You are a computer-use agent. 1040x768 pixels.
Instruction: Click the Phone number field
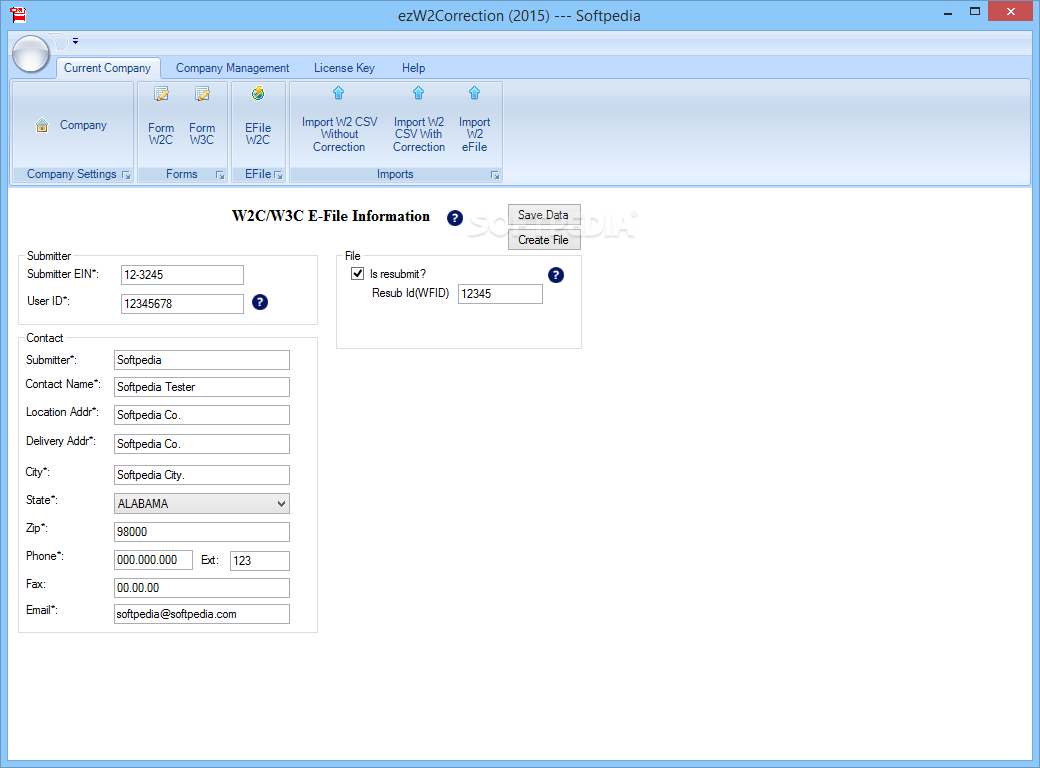click(153, 560)
